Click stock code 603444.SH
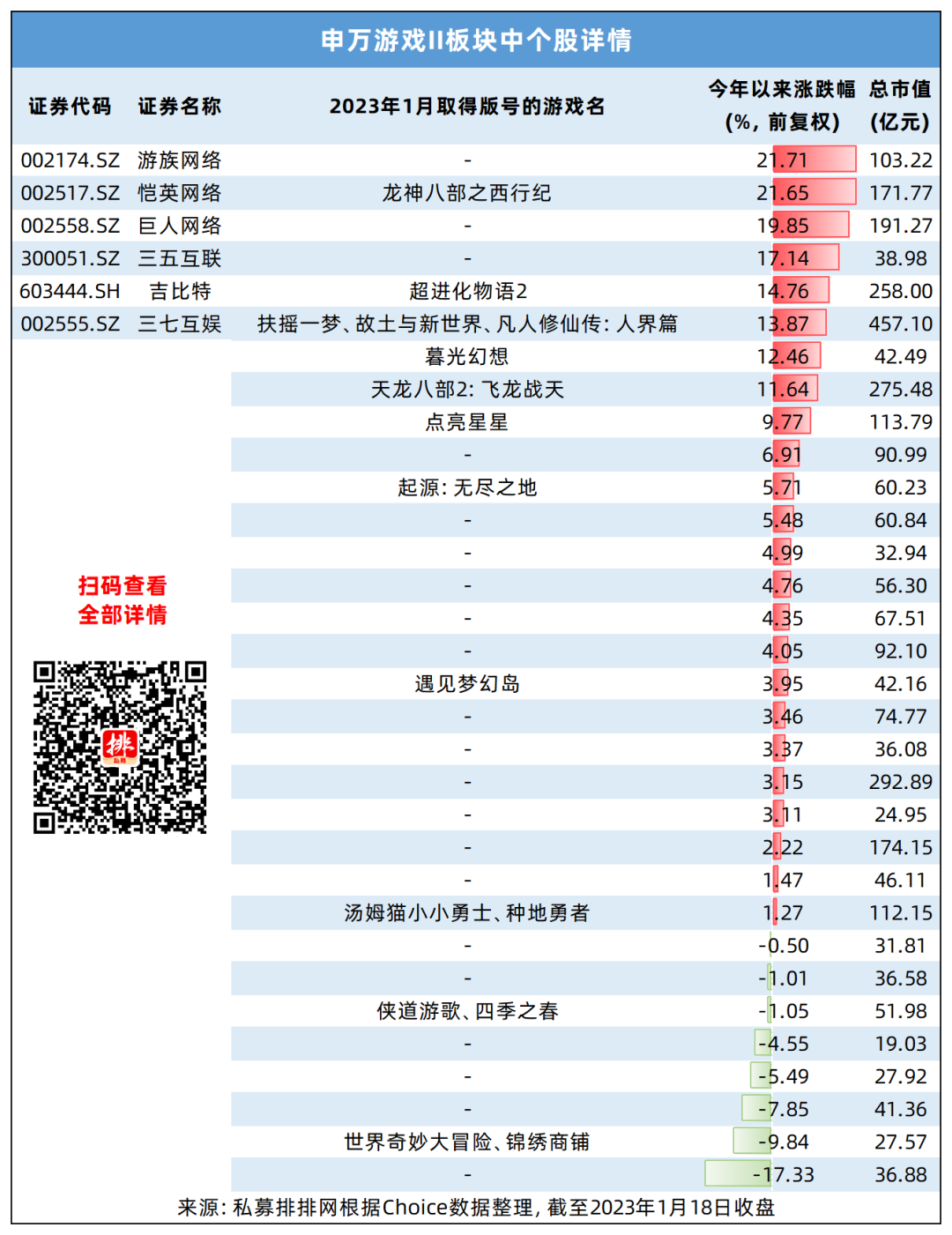This screenshot has height=1235, width=952. pos(71,291)
